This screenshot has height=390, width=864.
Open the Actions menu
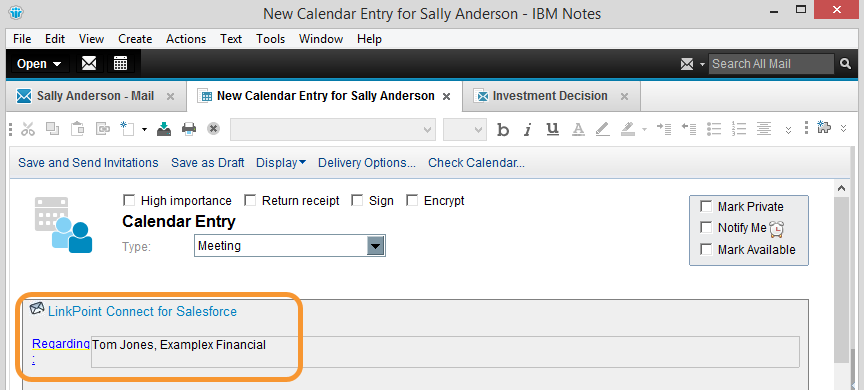186,39
